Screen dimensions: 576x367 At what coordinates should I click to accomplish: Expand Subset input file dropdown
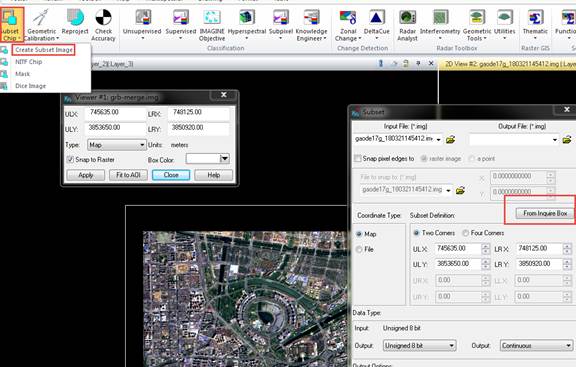(439, 140)
